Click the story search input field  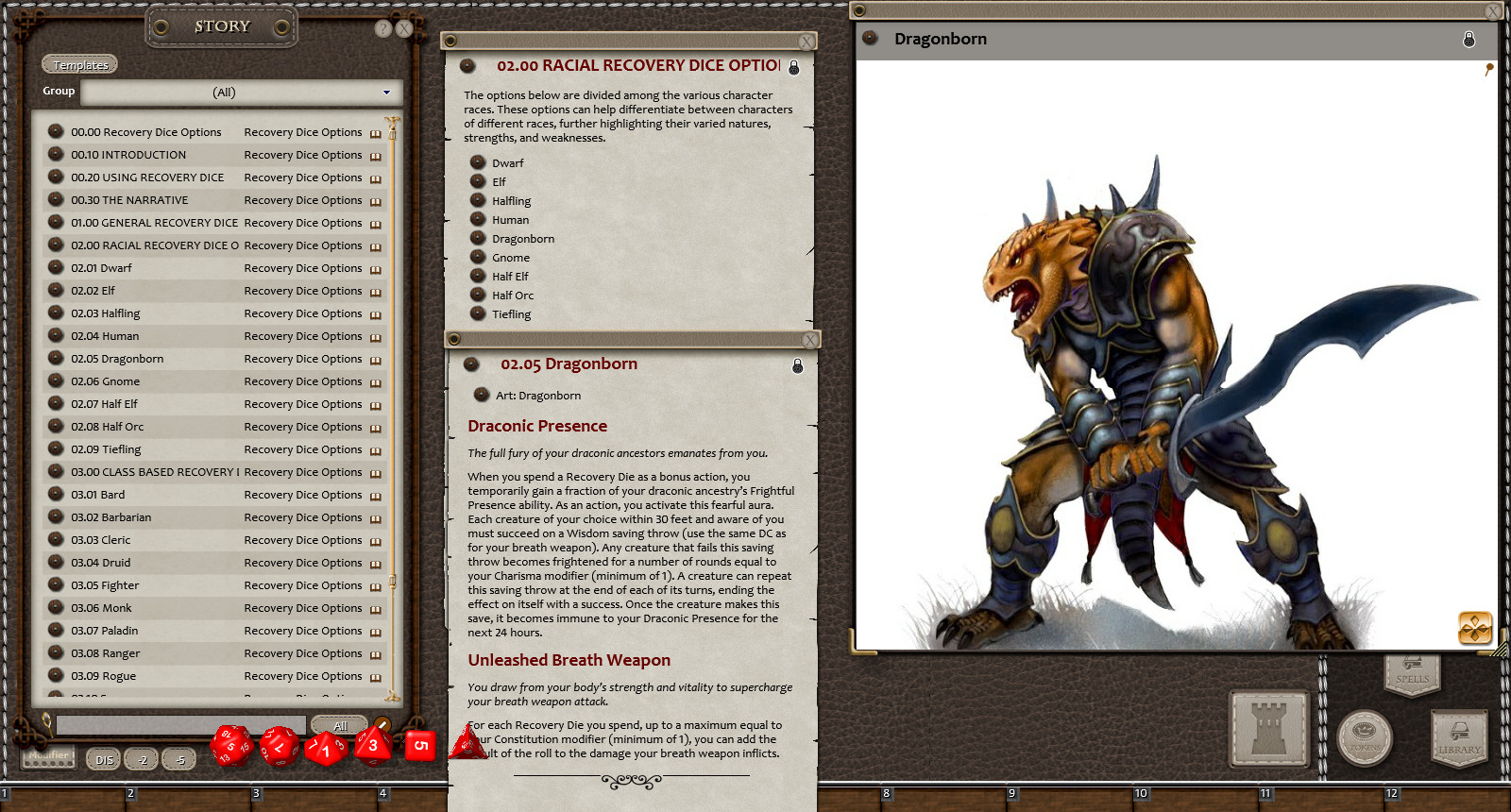pos(179,725)
